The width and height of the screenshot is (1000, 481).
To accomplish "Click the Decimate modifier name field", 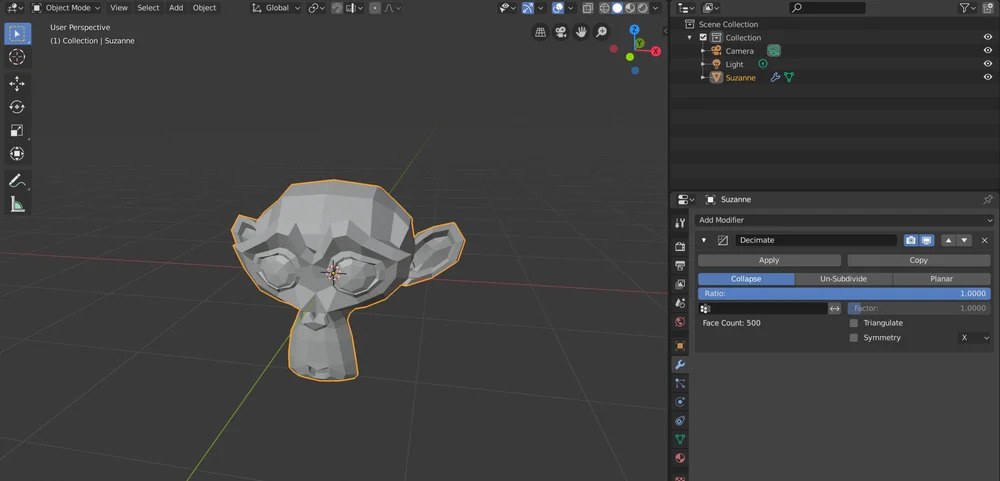I will [x=816, y=240].
